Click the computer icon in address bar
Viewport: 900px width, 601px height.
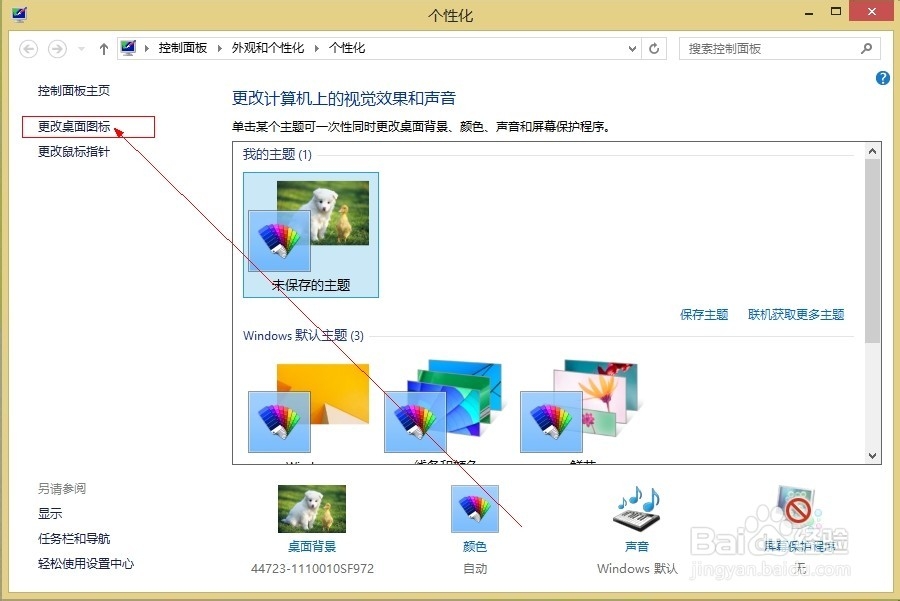coord(129,48)
